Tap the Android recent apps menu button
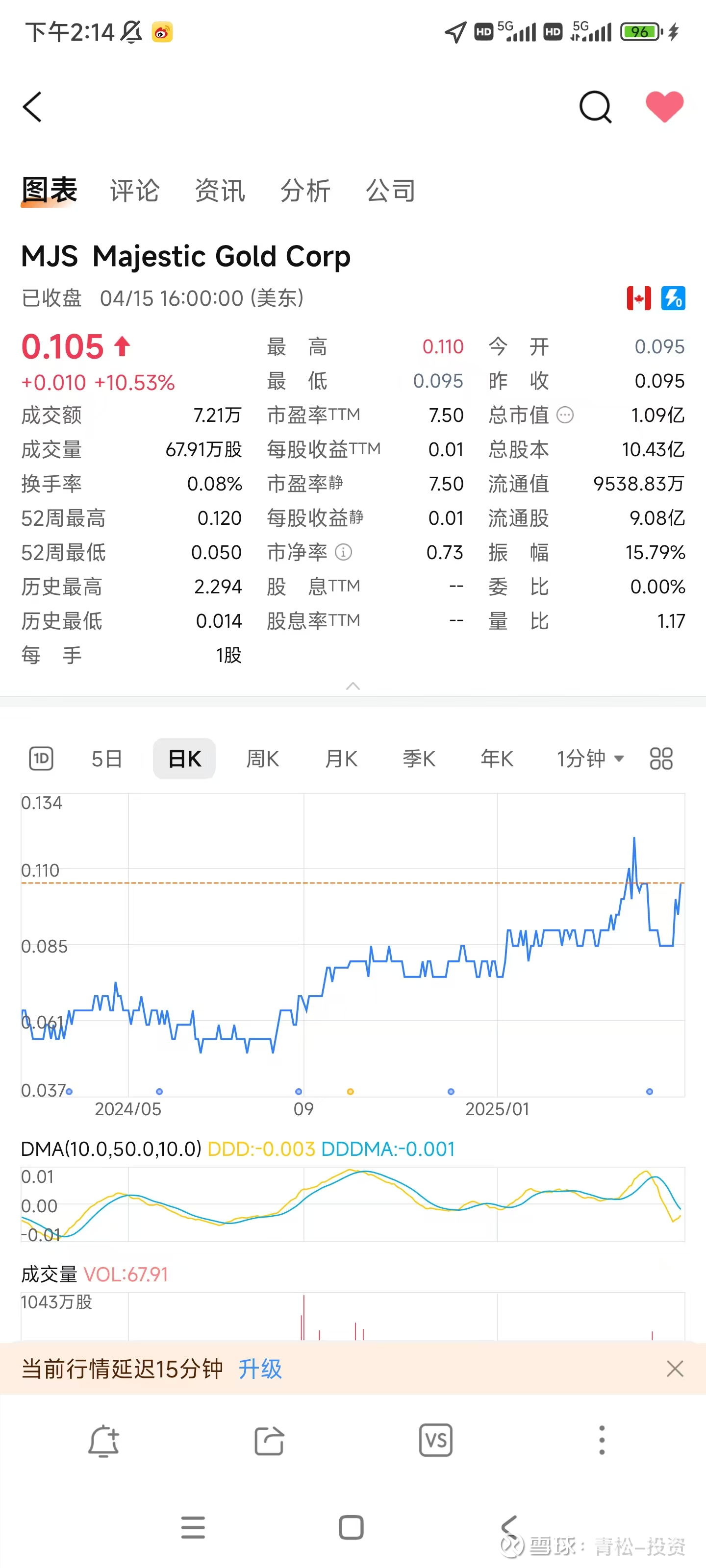Viewport: 706px width, 1568px height. click(x=193, y=1527)
